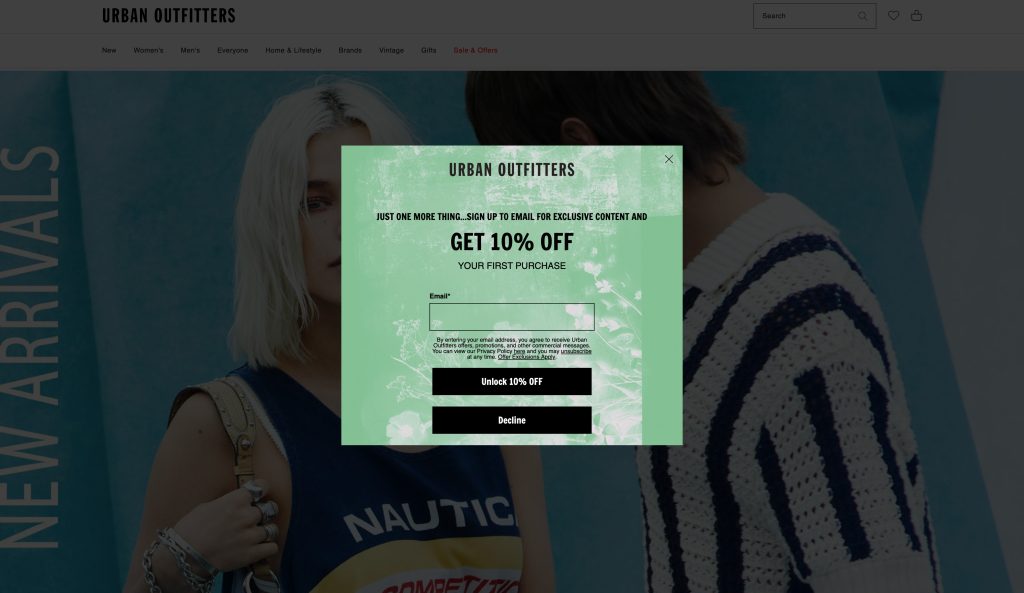Open the Men's menu
The width and height of the screenshot is (1024, 593).
(190, 50)
